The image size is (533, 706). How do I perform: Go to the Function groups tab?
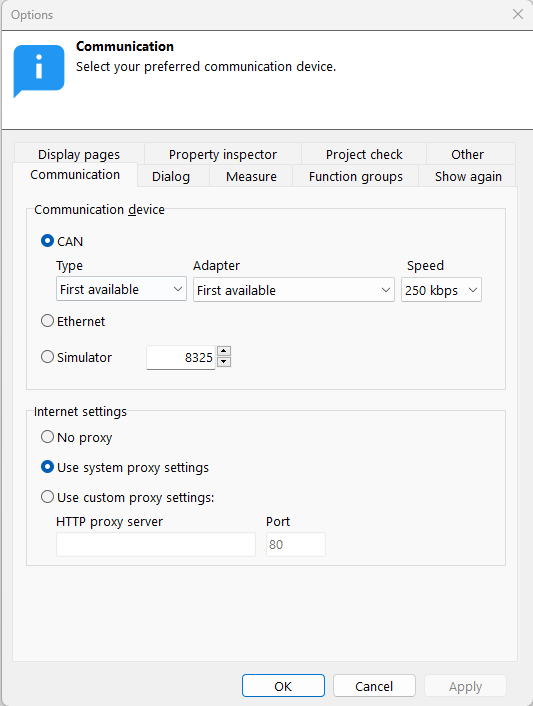tap(356, 176)
